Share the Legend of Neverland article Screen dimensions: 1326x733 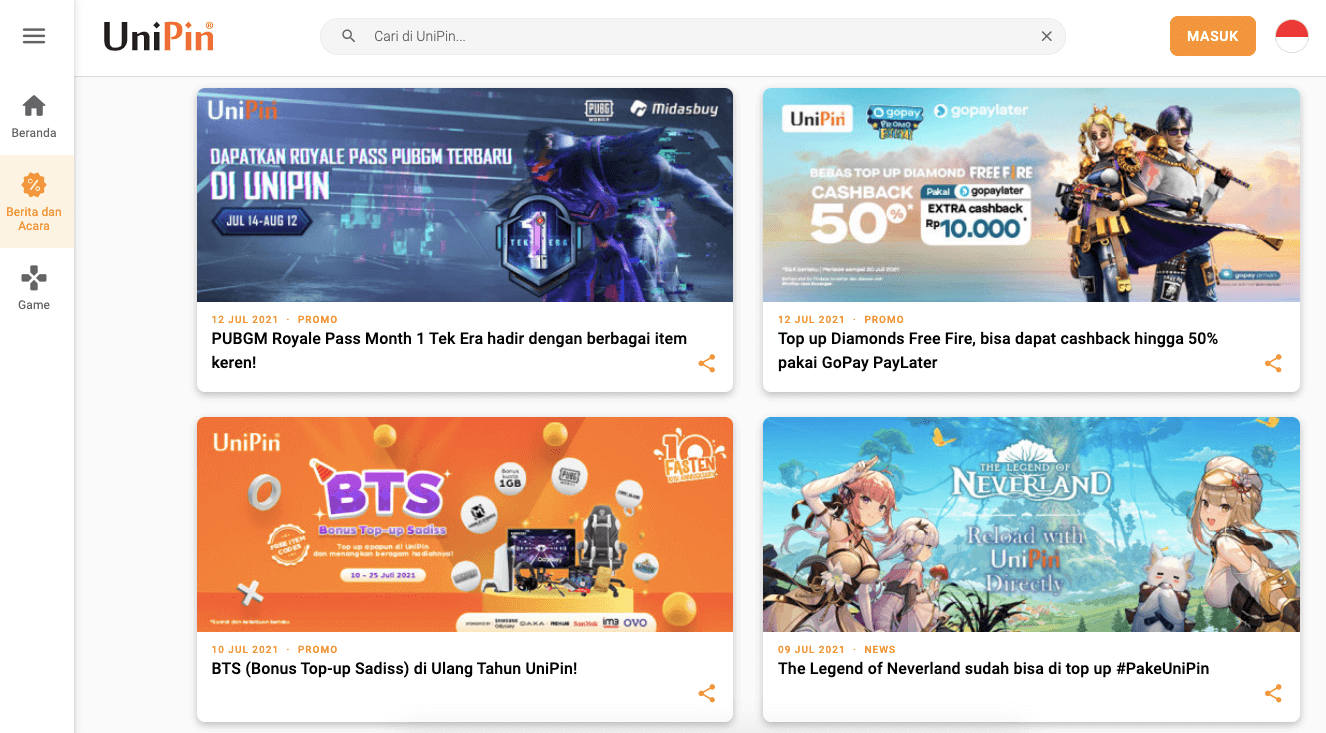pyautogui.click(x=1273, y=693)
